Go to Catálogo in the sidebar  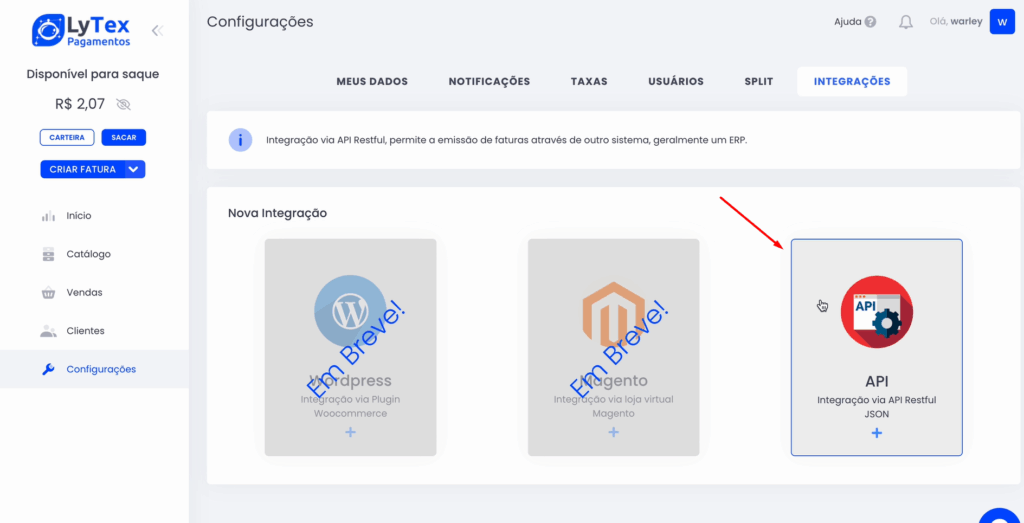pyautogui.click(x=88, y=254)
